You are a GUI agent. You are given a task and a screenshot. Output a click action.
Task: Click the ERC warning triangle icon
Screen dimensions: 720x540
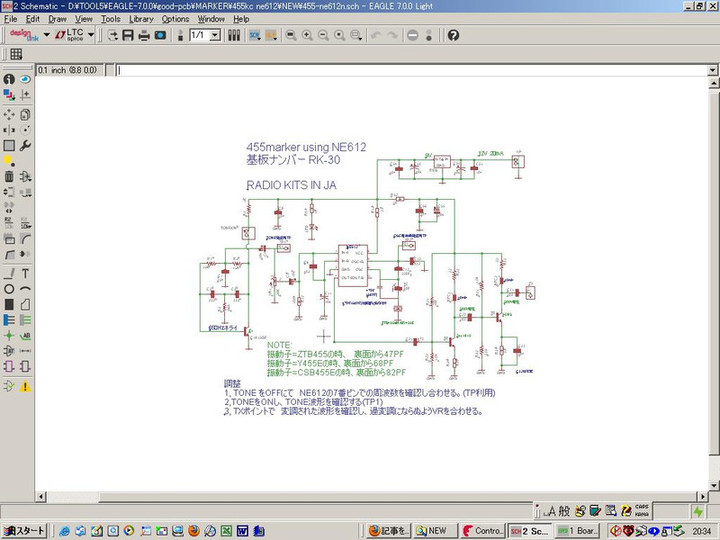tap(25, 385)
